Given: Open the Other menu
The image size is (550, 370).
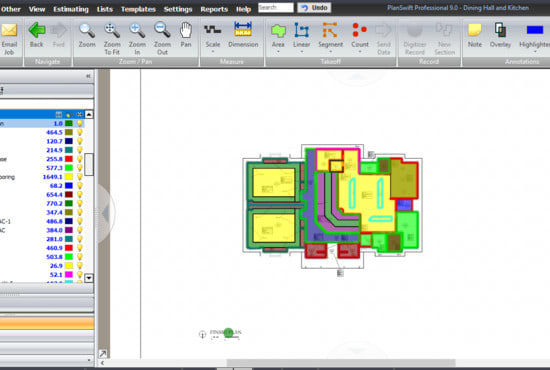Looking at the screenshot, I should click(x=11, y=9).
